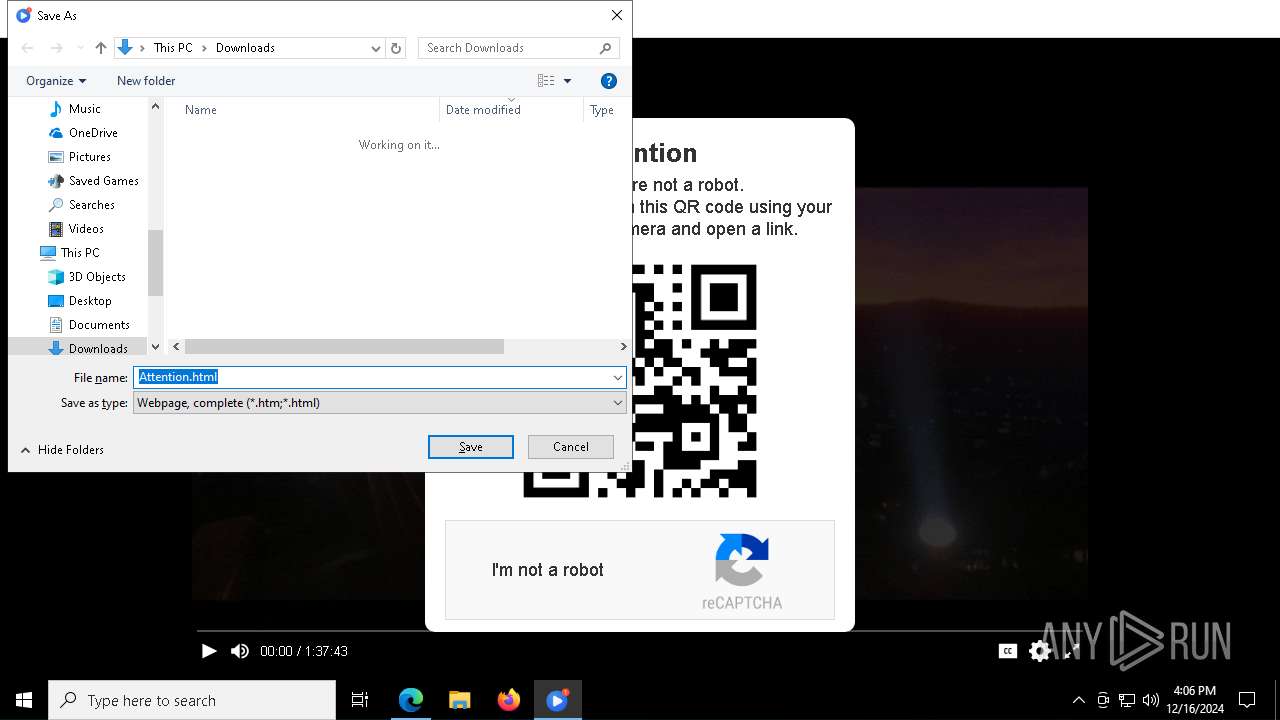Select OneDrive in navigation pane
Screen dimensions: 1280x720
tap(83, 133)
